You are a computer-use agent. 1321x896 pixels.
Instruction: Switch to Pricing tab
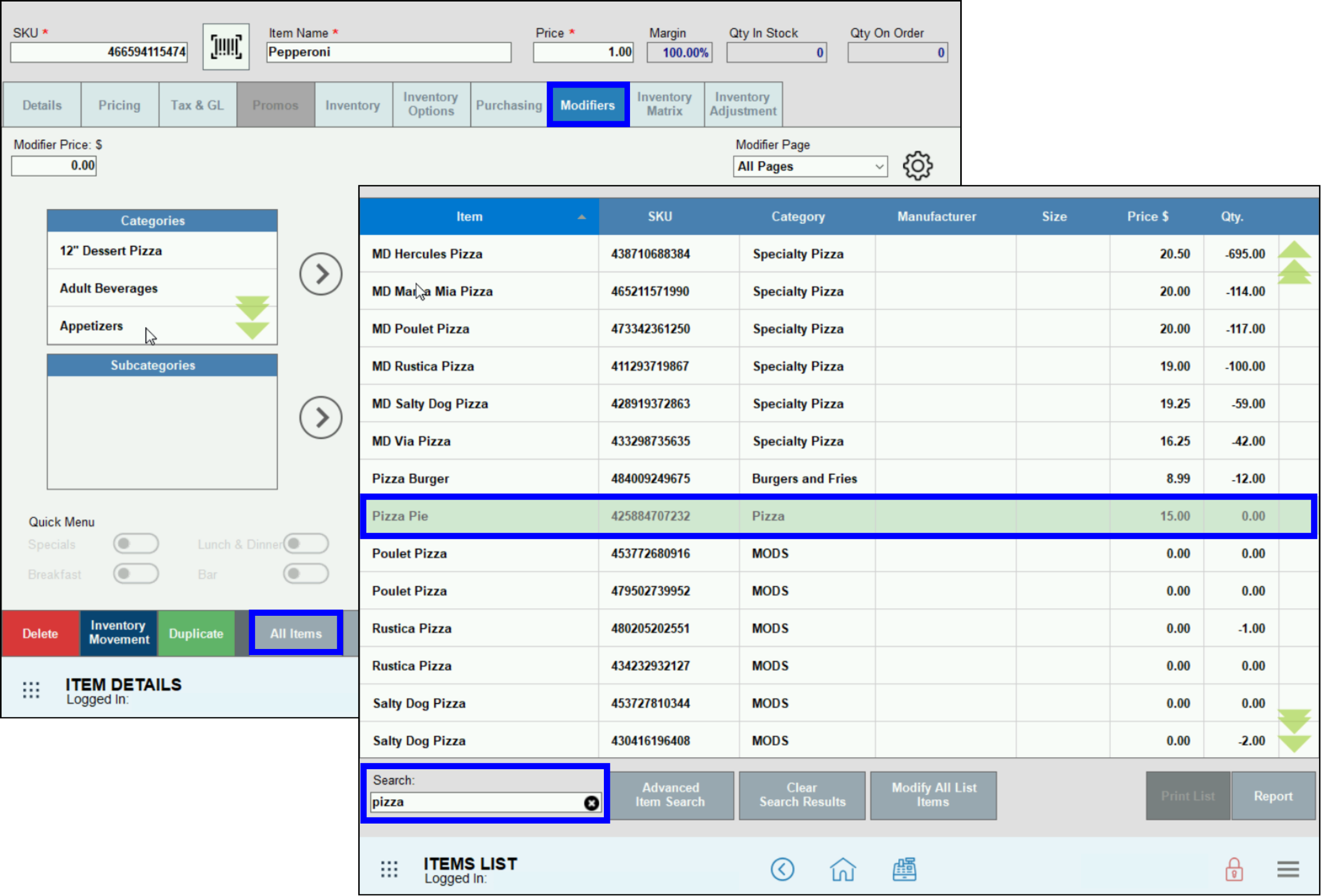click(x=119, y=105)
